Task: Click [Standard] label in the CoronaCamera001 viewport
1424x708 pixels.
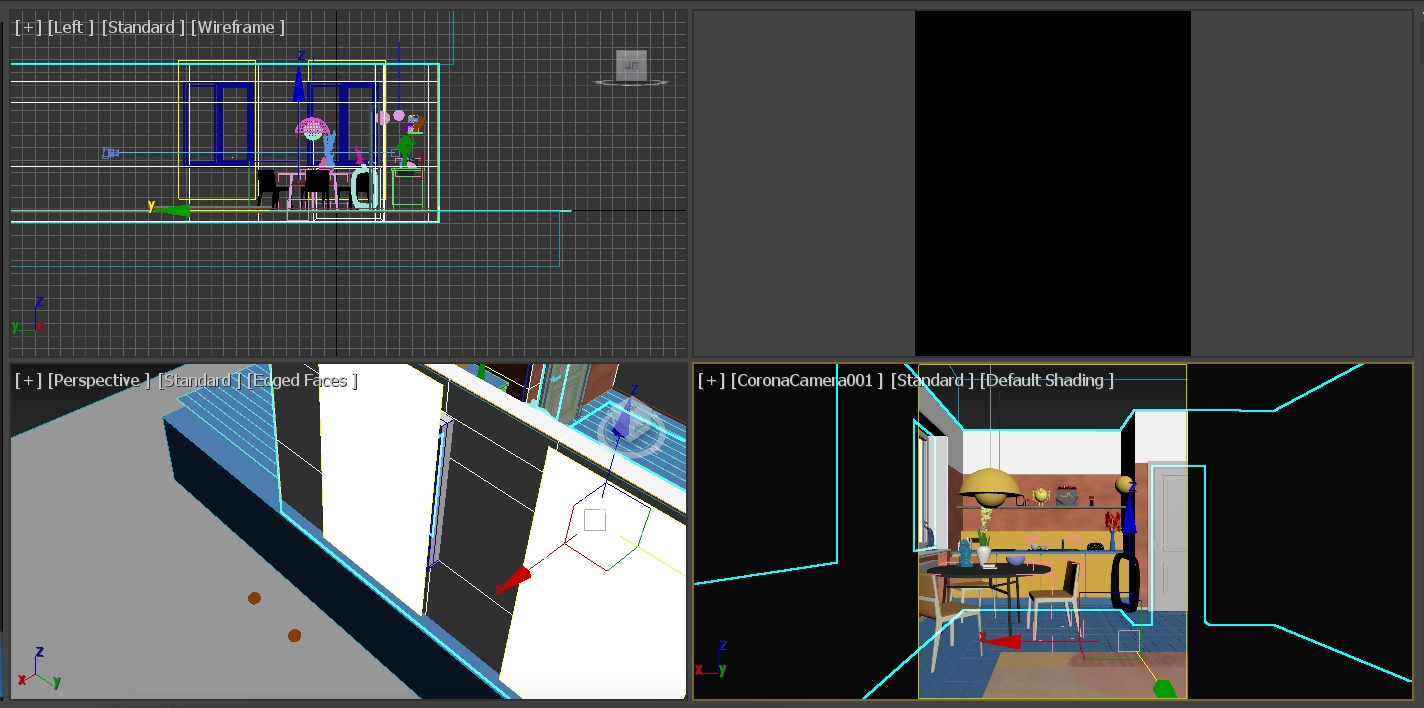Action: 932,380
